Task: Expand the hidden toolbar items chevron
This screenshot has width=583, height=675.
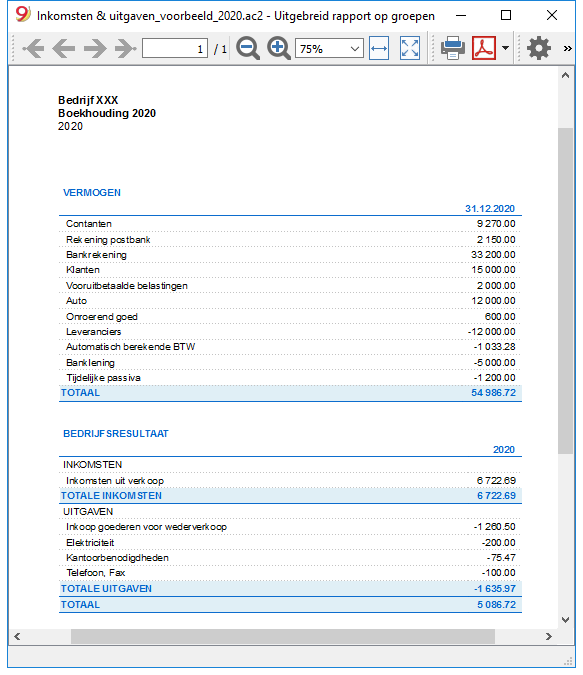Action: [x=567, y=48]
